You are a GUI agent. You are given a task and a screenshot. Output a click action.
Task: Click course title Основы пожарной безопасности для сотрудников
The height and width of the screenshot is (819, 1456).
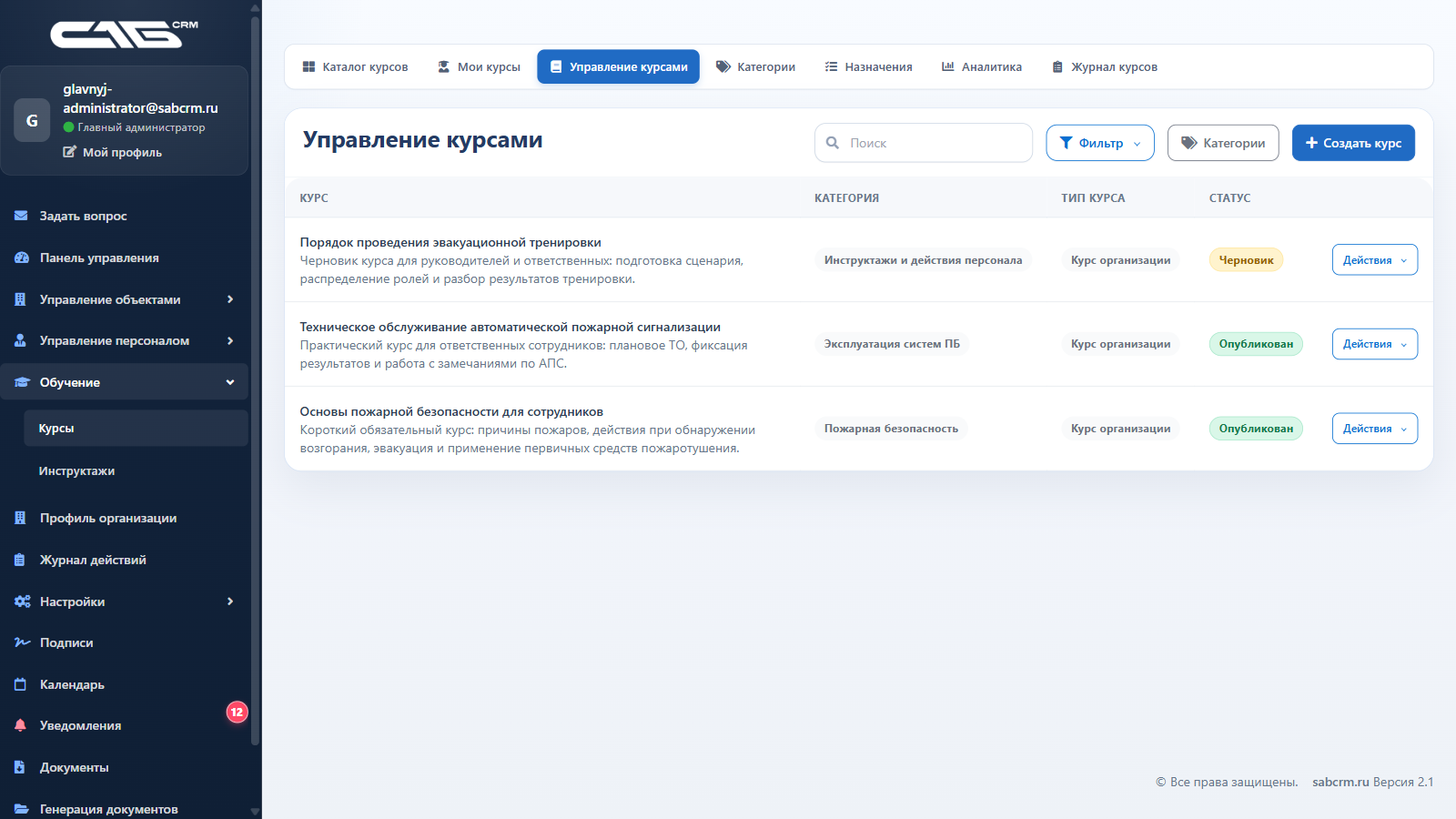coord(451,411)
